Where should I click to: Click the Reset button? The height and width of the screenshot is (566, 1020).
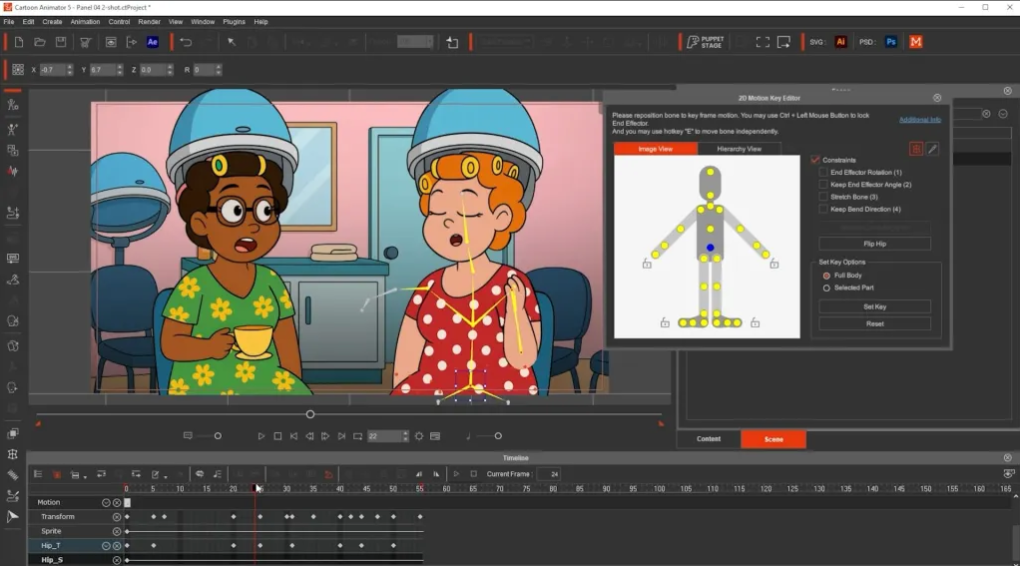click(874, 323)
